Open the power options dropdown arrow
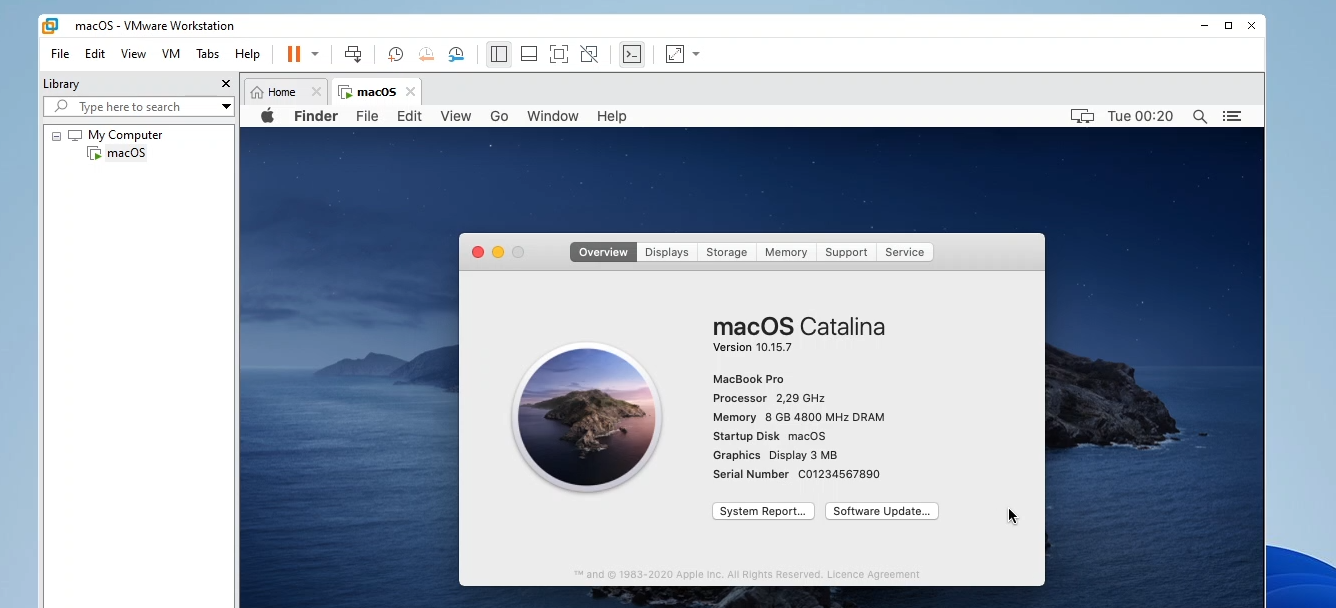Image resolution: width=1336 pixels, height=608 pixels. coord(315,54)
